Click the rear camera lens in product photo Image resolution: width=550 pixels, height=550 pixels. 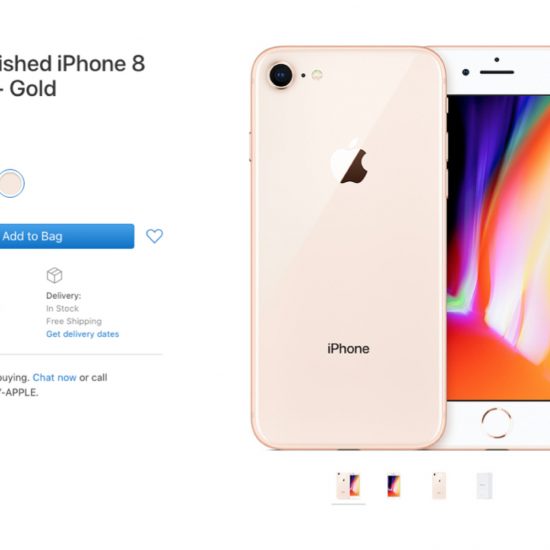tap(281, 75)
